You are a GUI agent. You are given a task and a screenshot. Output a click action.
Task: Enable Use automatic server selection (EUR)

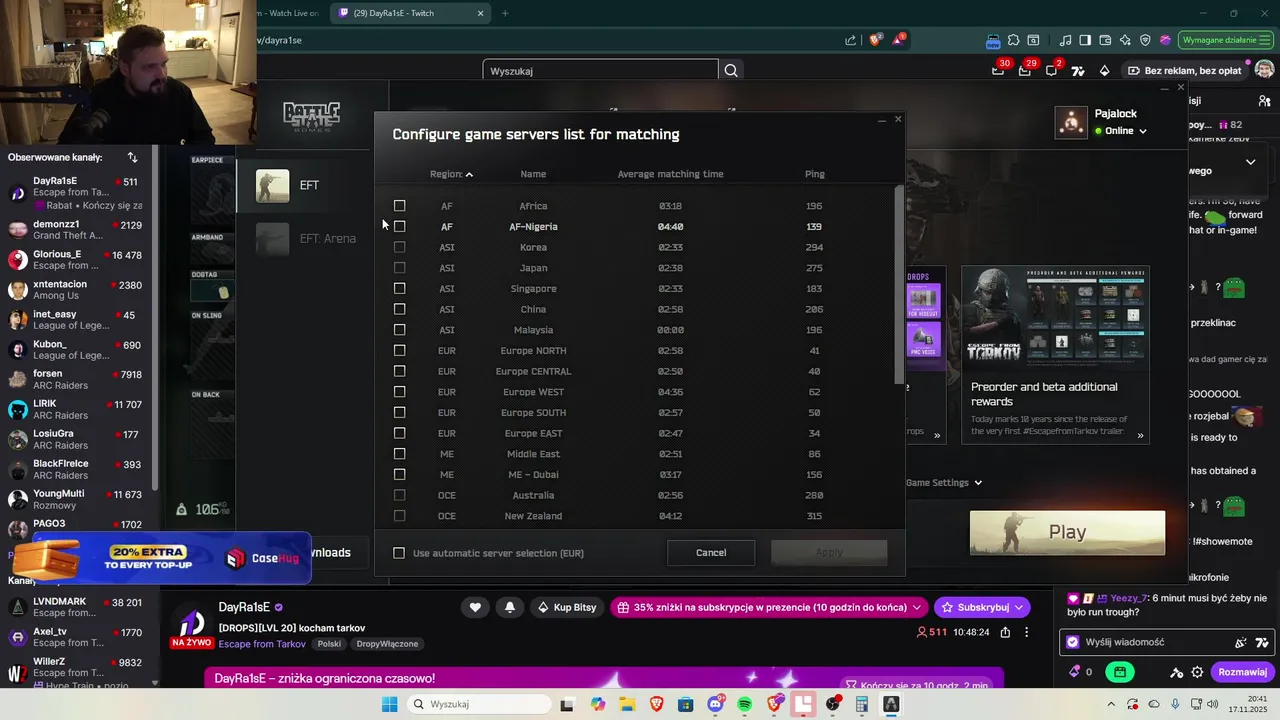click(x=399, y=553)
